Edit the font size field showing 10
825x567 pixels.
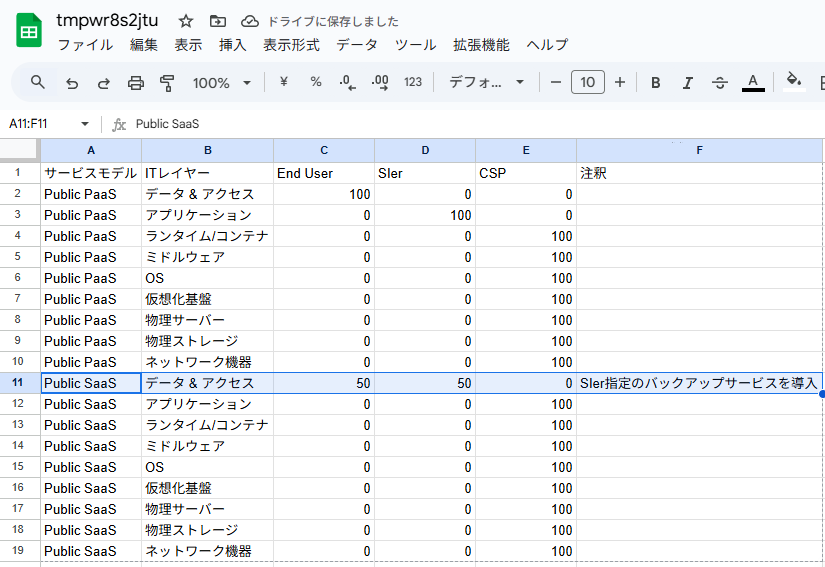point(588,82)
